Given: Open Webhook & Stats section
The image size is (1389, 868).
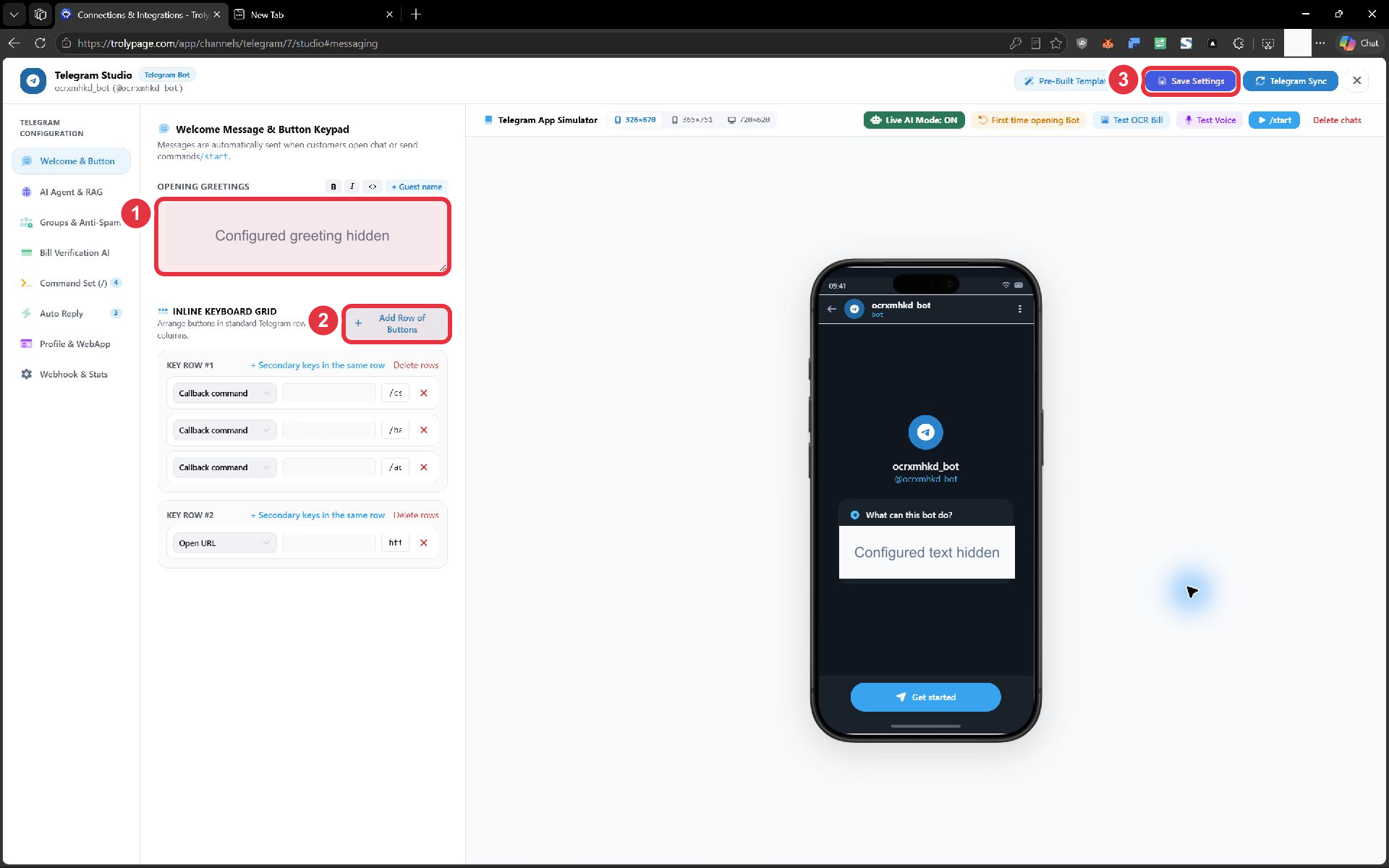Looking at the screenshot, I should 71,374.
